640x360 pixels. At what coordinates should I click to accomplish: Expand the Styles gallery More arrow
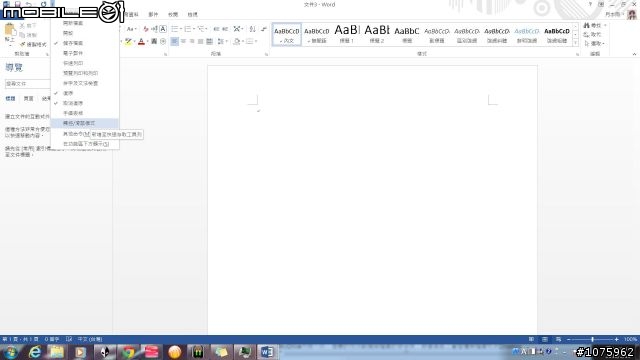tap(576, 42)
